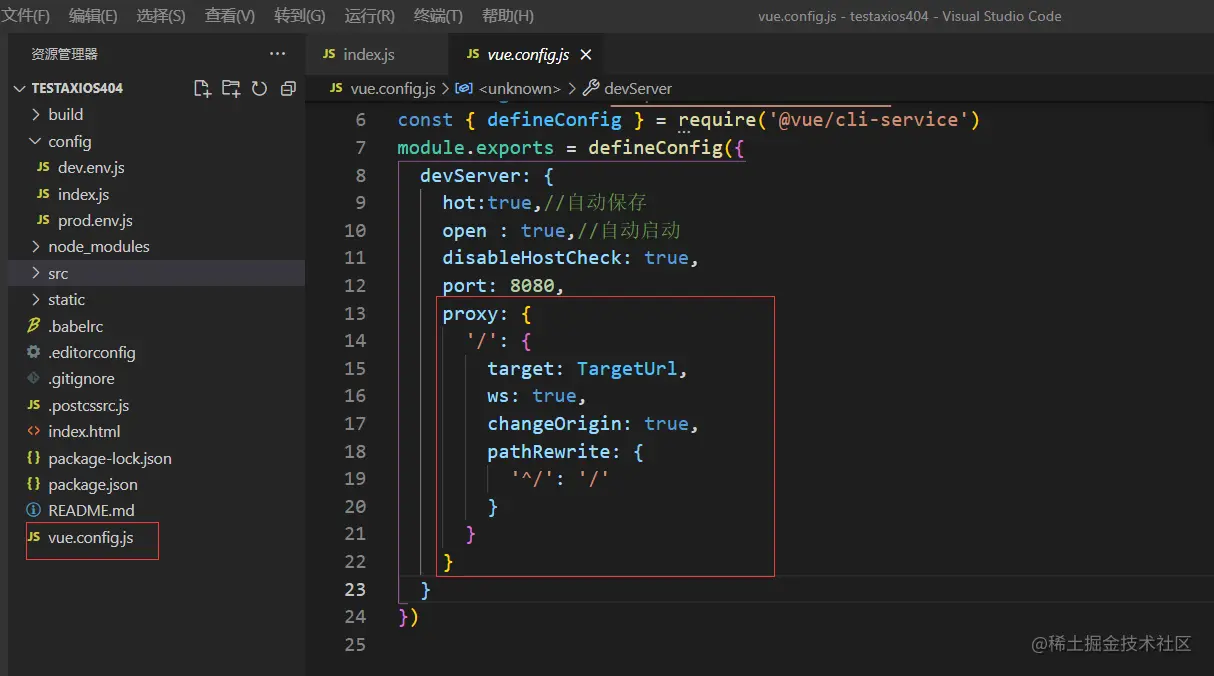Open the .postcssrc.js file
The image size is (1214, 676).
[x=89, y=406]
